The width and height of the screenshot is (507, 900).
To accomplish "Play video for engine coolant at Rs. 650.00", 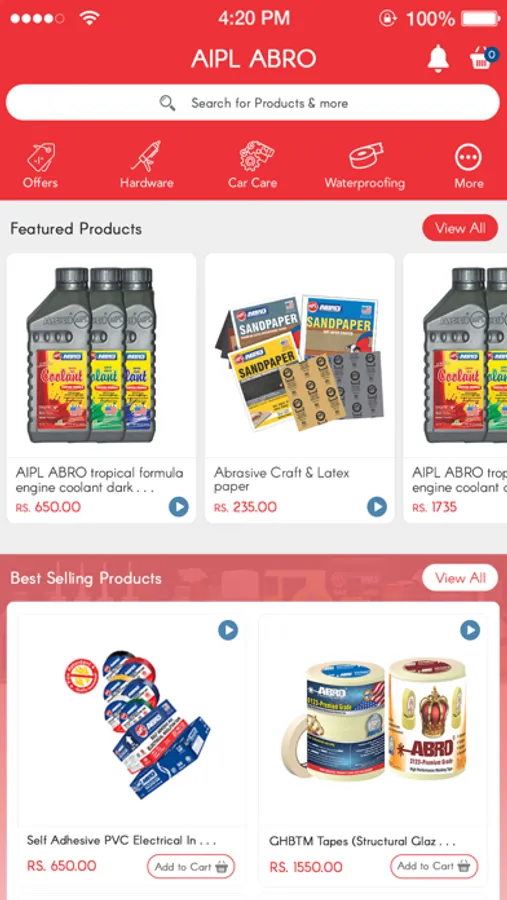I will [x=179, y=507].
